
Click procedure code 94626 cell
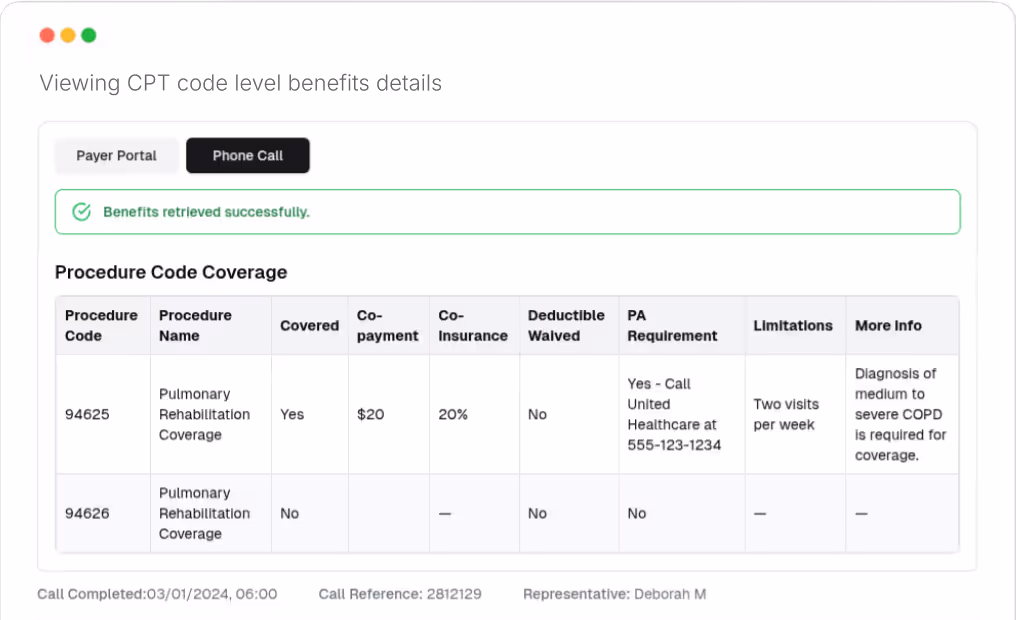click(87, 513)
